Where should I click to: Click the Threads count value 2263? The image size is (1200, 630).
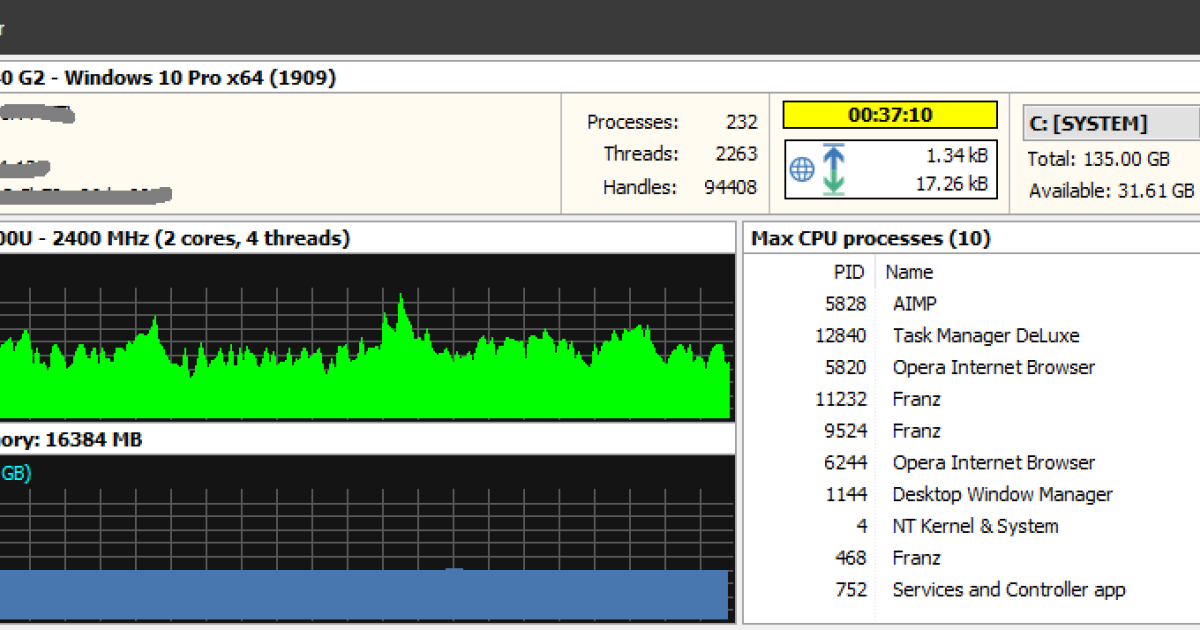737,155
